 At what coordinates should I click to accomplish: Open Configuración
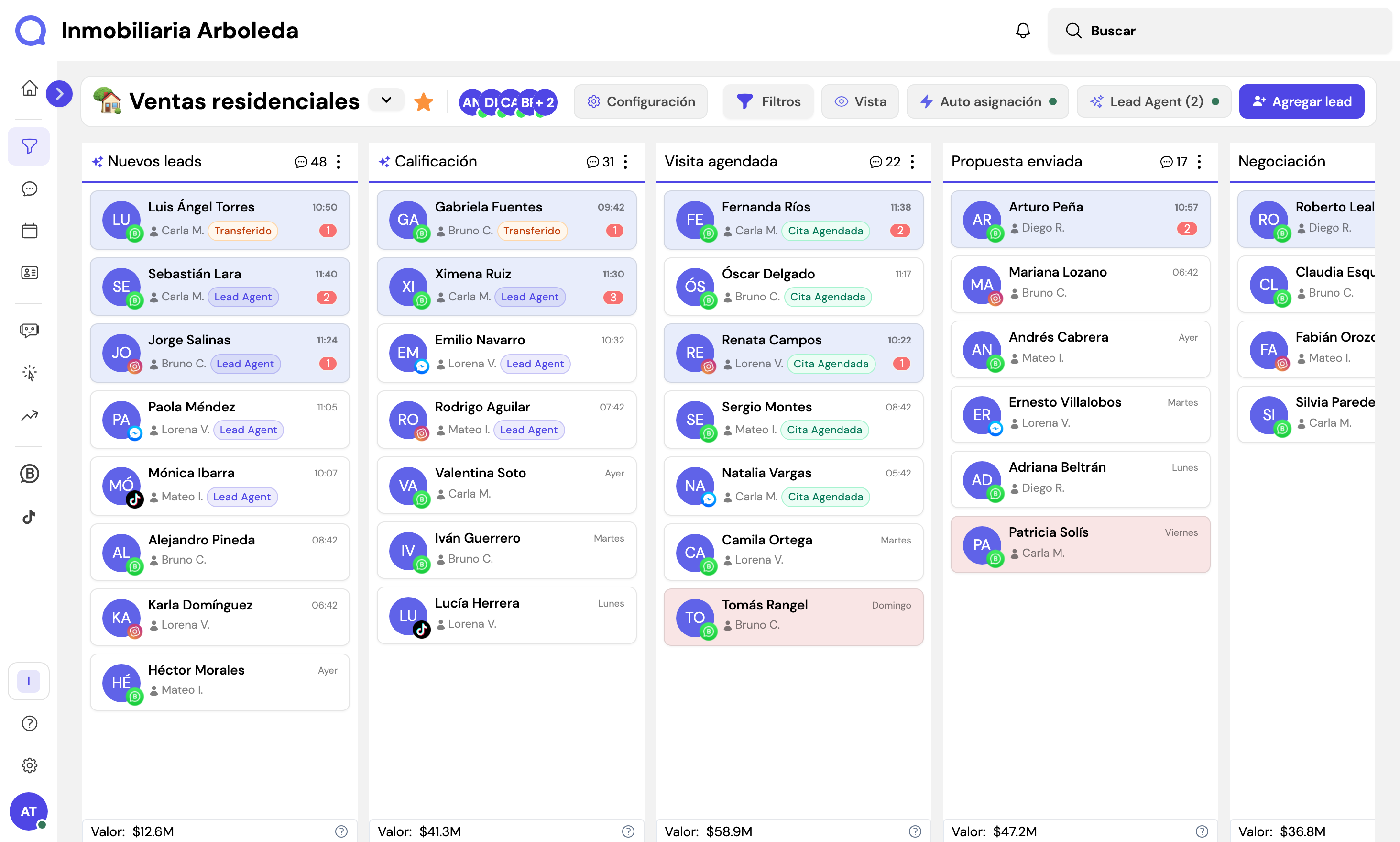(640, 101)
